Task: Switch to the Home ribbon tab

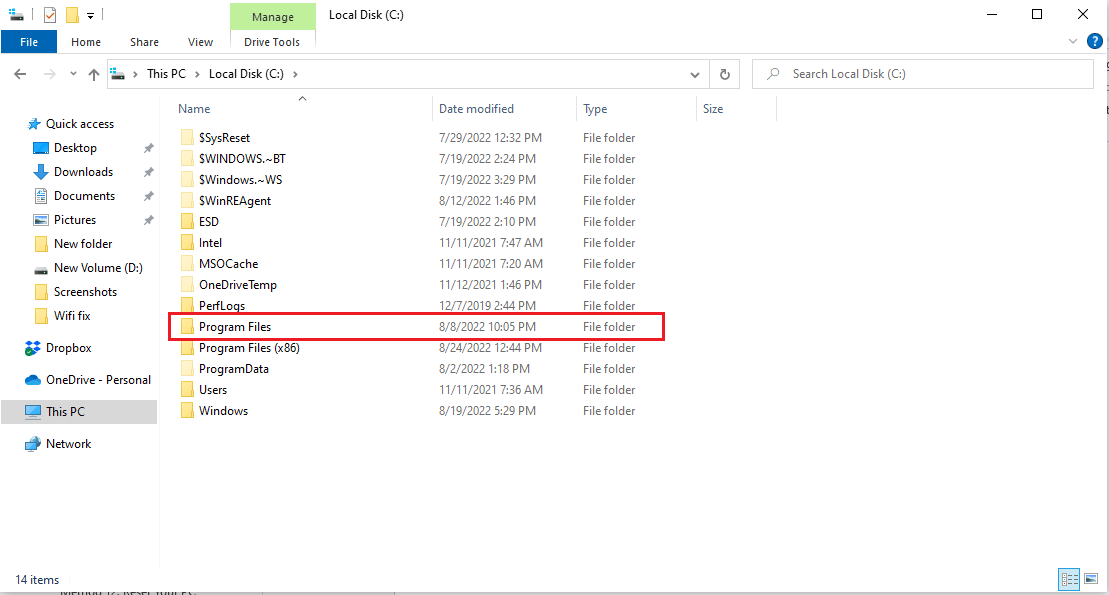Action: tap(86, 42)
